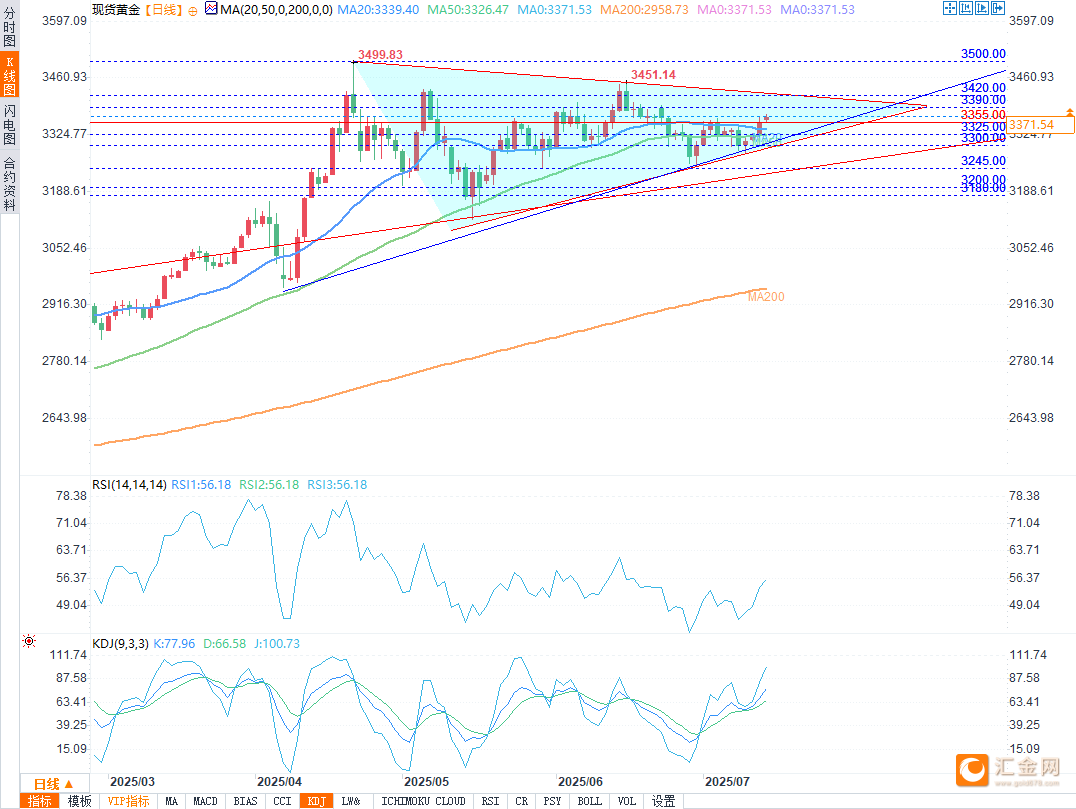Select the VOL indicator

tap(627, 801)
